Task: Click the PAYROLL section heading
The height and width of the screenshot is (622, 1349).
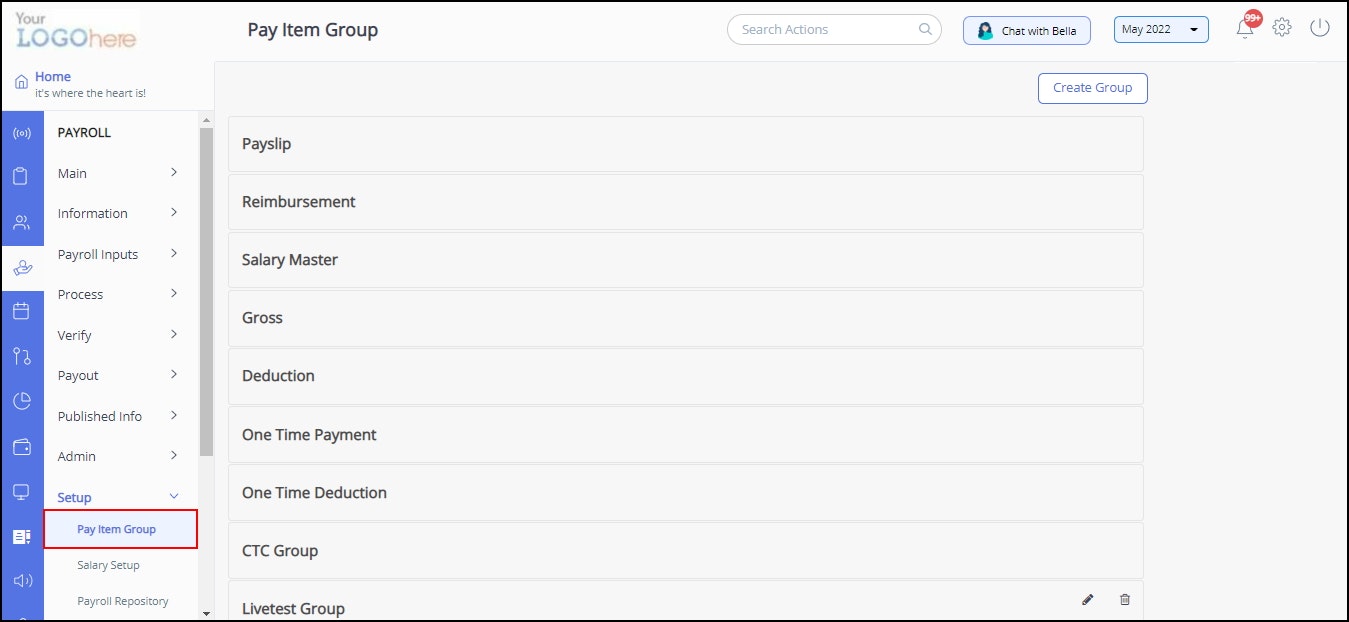Action: (84, 132)
